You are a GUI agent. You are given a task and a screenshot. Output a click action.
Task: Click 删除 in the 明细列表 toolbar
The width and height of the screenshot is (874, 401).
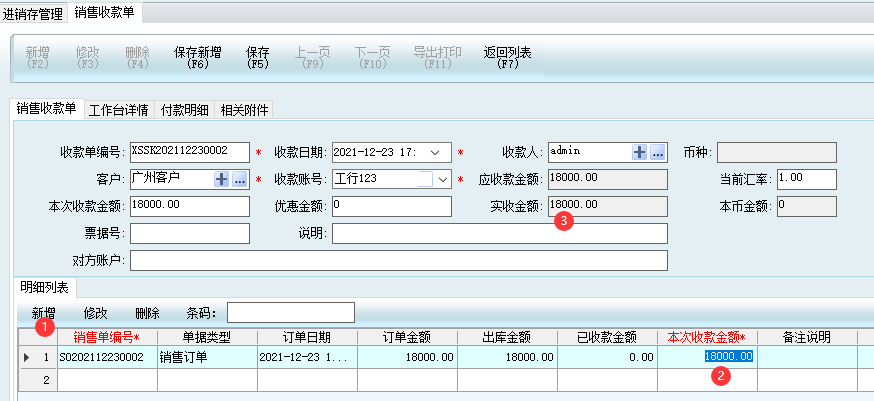pos(147,313)
